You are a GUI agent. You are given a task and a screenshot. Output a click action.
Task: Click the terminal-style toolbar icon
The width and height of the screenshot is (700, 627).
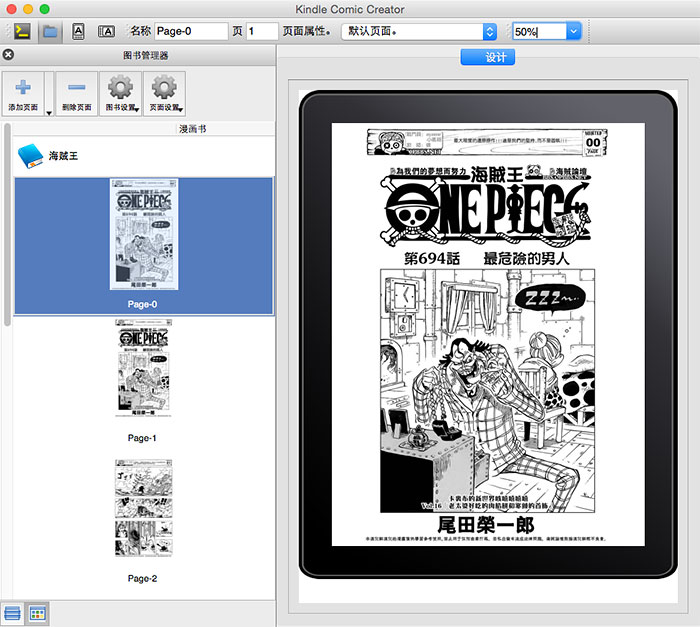coord(22,31)
